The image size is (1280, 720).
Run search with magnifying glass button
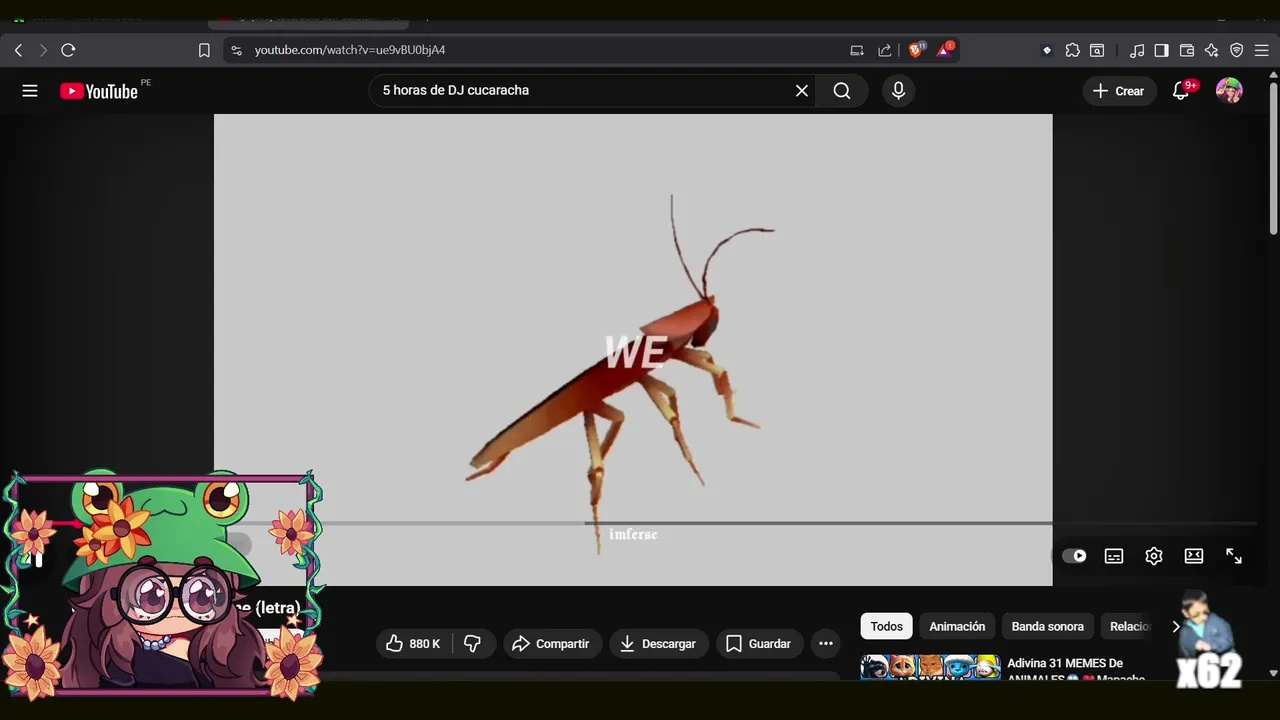coord(842,91)
